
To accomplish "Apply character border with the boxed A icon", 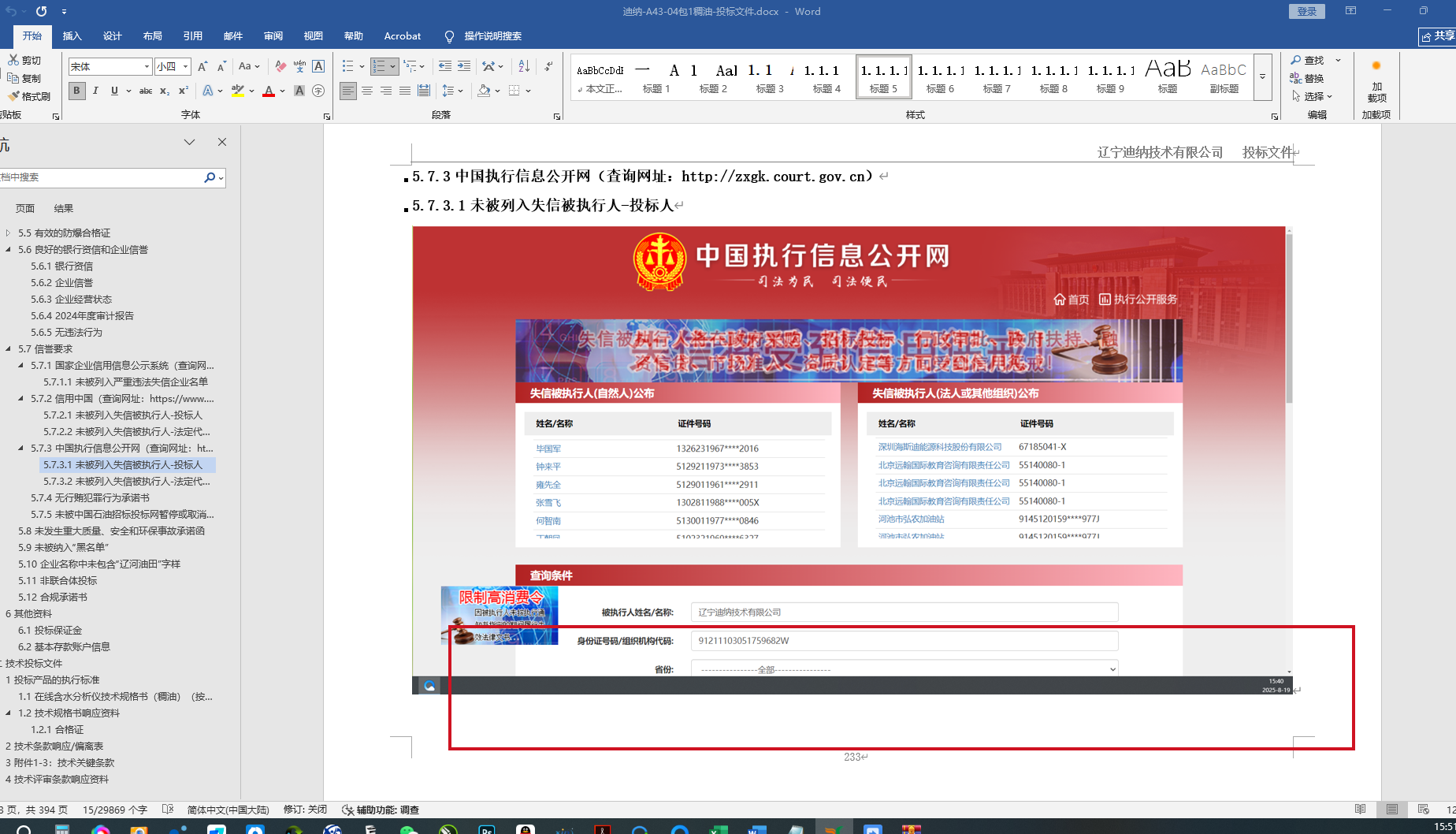I will [x=318, y=67].
